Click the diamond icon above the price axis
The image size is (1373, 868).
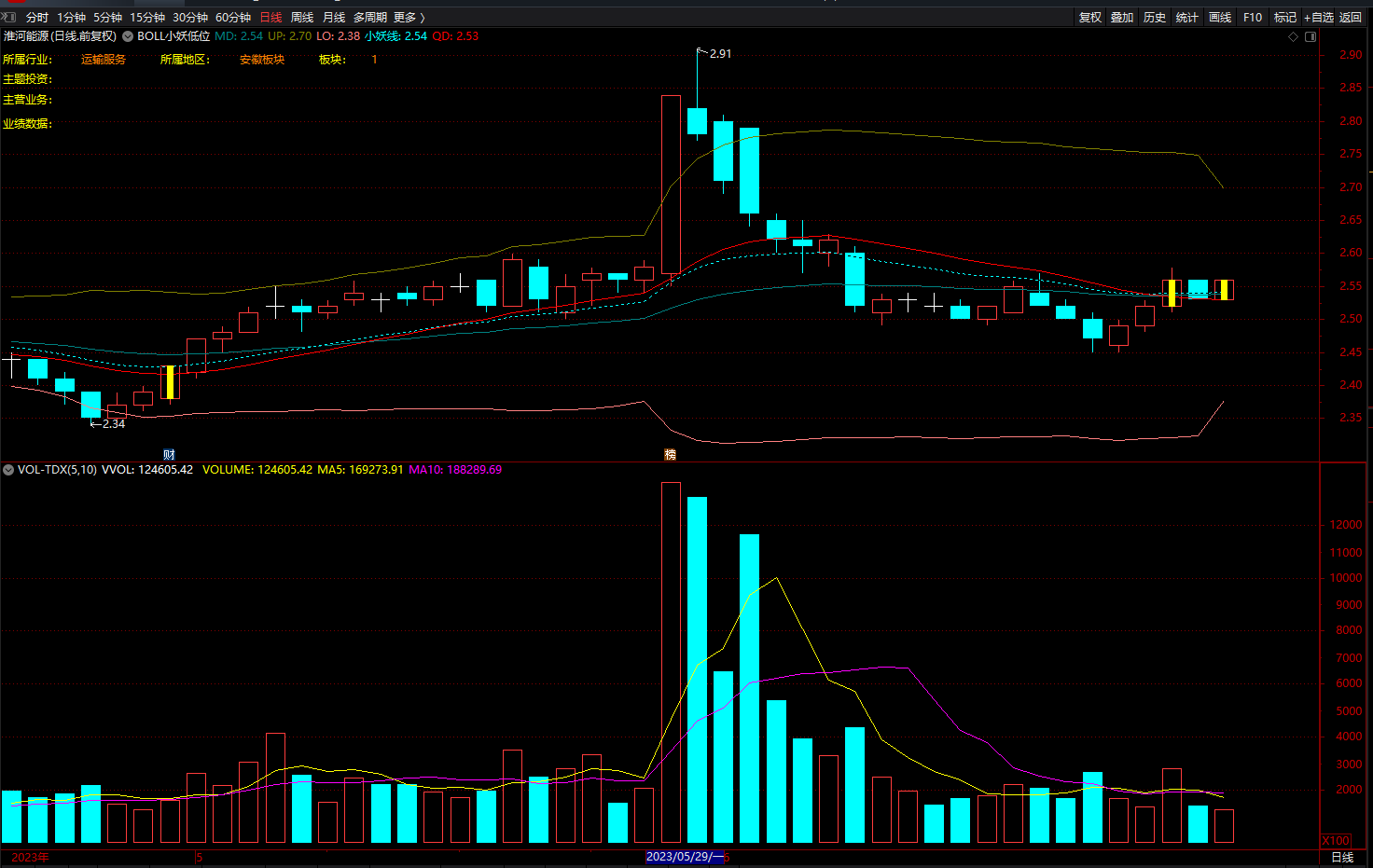(x=1293, y=36)
